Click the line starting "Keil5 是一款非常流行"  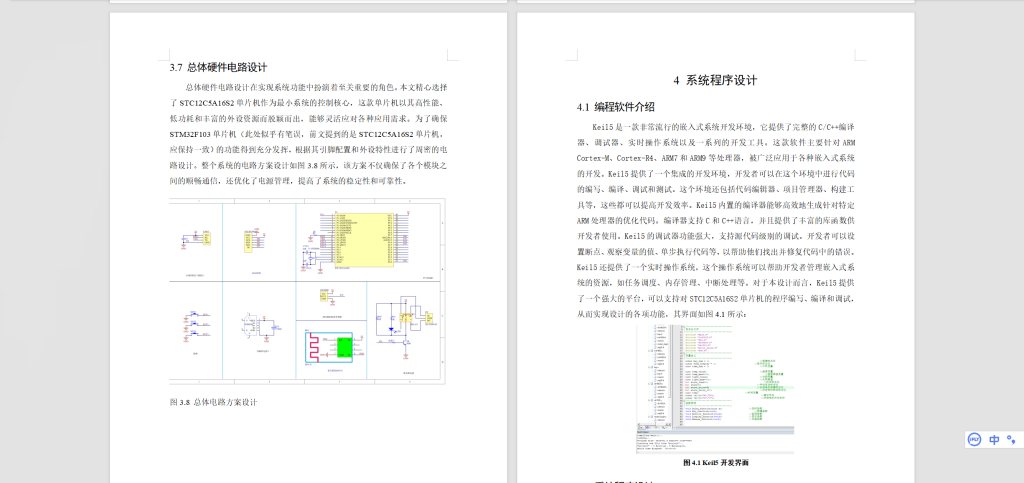(724, 126)
